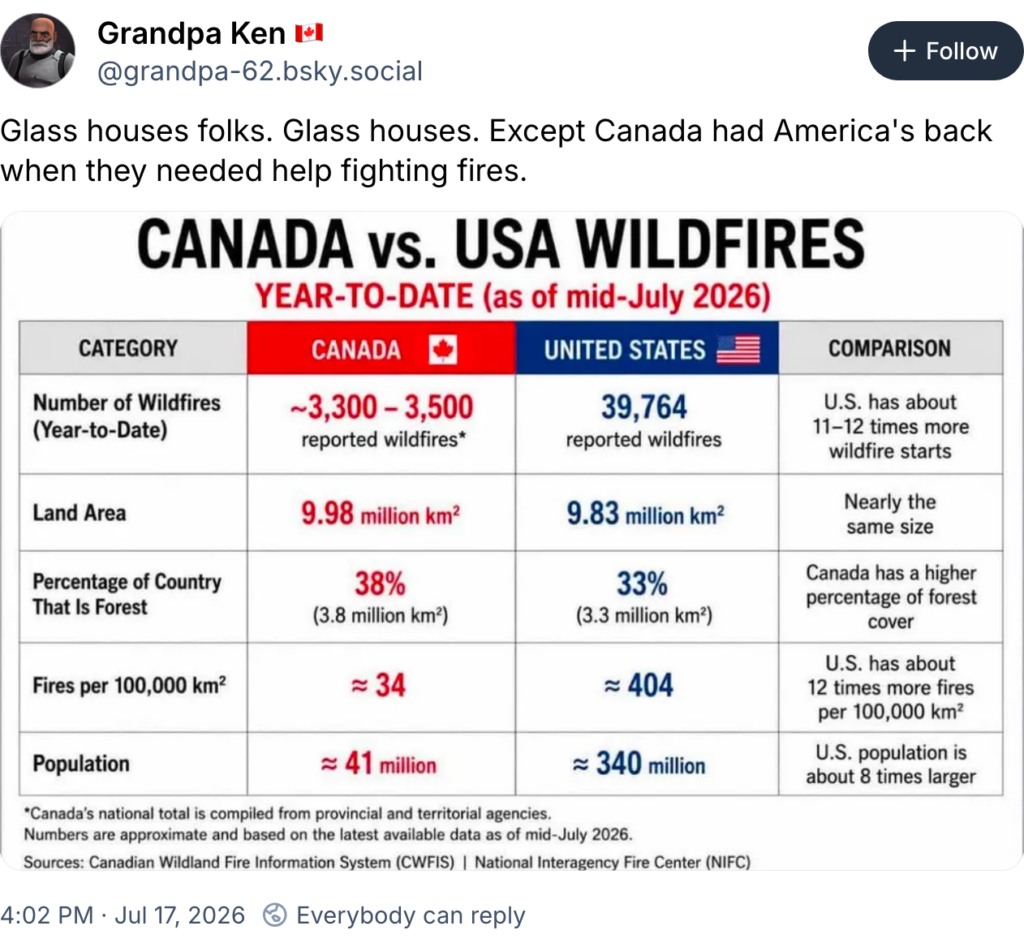Click the Sources line citing CWFIS and NIFC
Image resolution: width=1024 pixels, height=943 pixels.
(387, 862)
